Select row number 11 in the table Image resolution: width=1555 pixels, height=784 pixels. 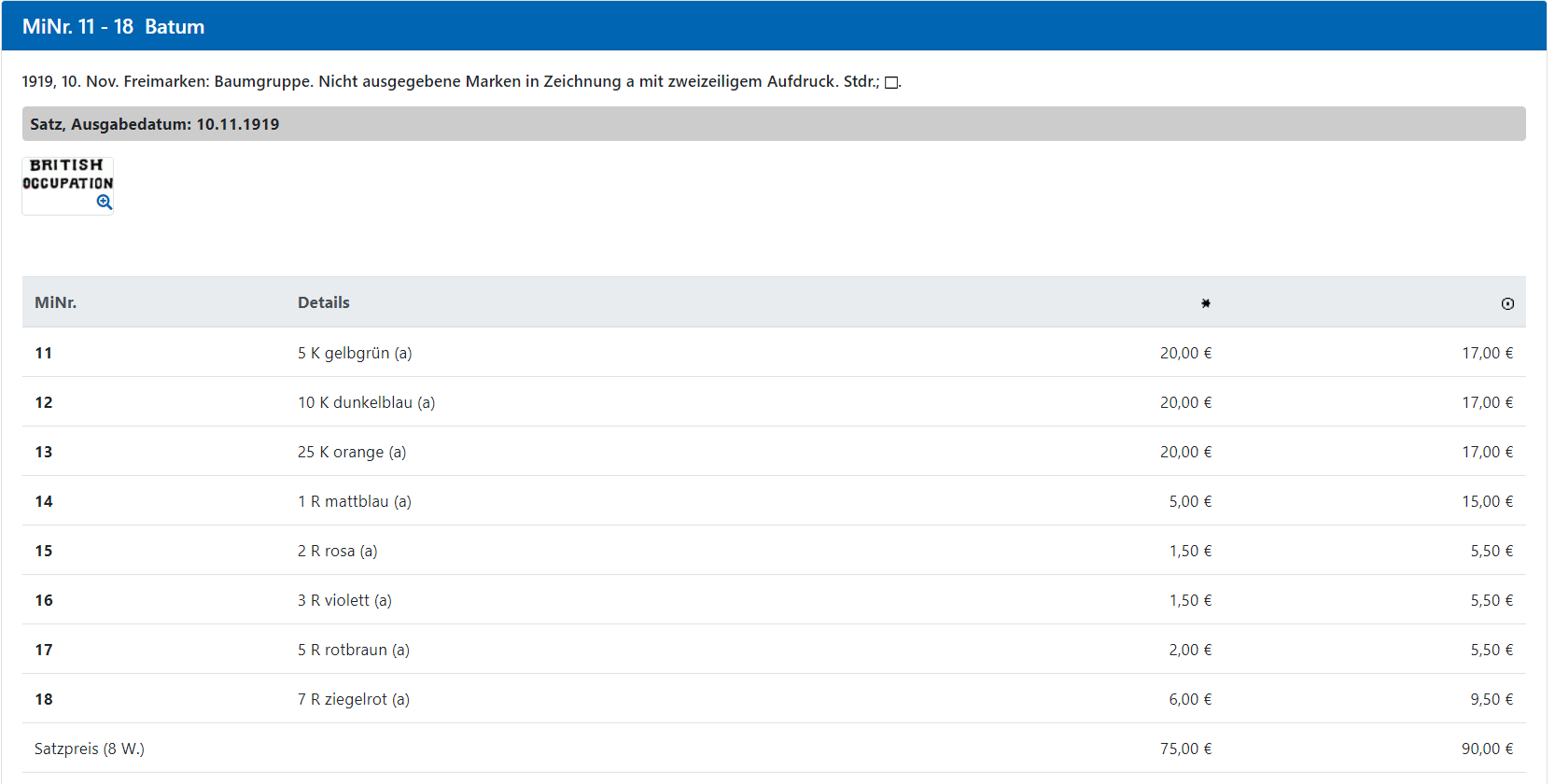44,353
